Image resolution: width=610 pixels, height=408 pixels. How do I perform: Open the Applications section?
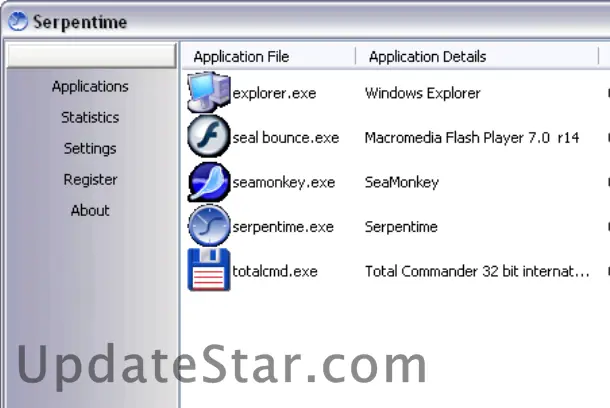[90, 86]
